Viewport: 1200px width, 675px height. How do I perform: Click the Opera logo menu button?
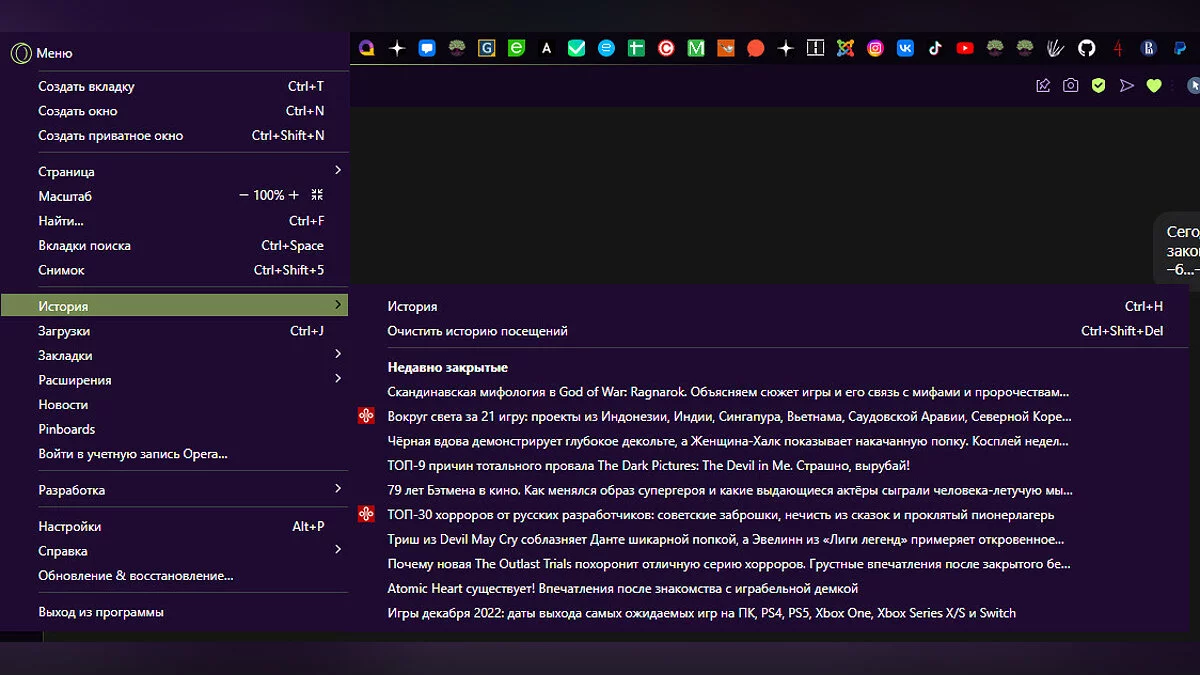tap(19, 53)
